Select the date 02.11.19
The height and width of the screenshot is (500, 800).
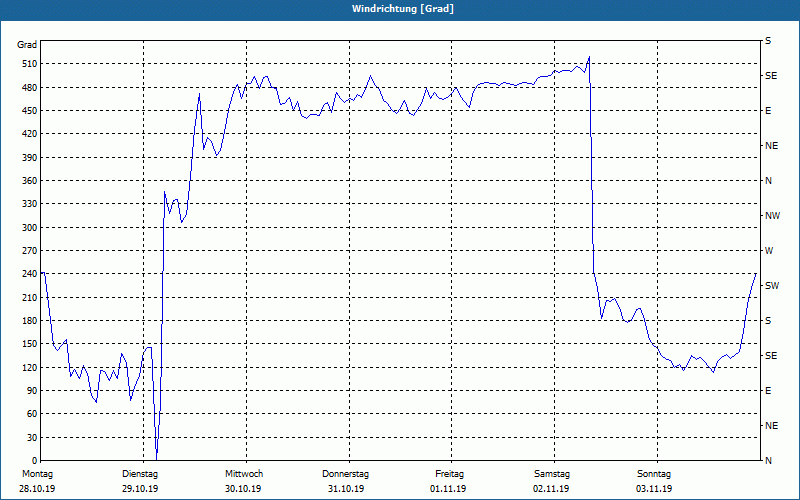click(551, 489)
